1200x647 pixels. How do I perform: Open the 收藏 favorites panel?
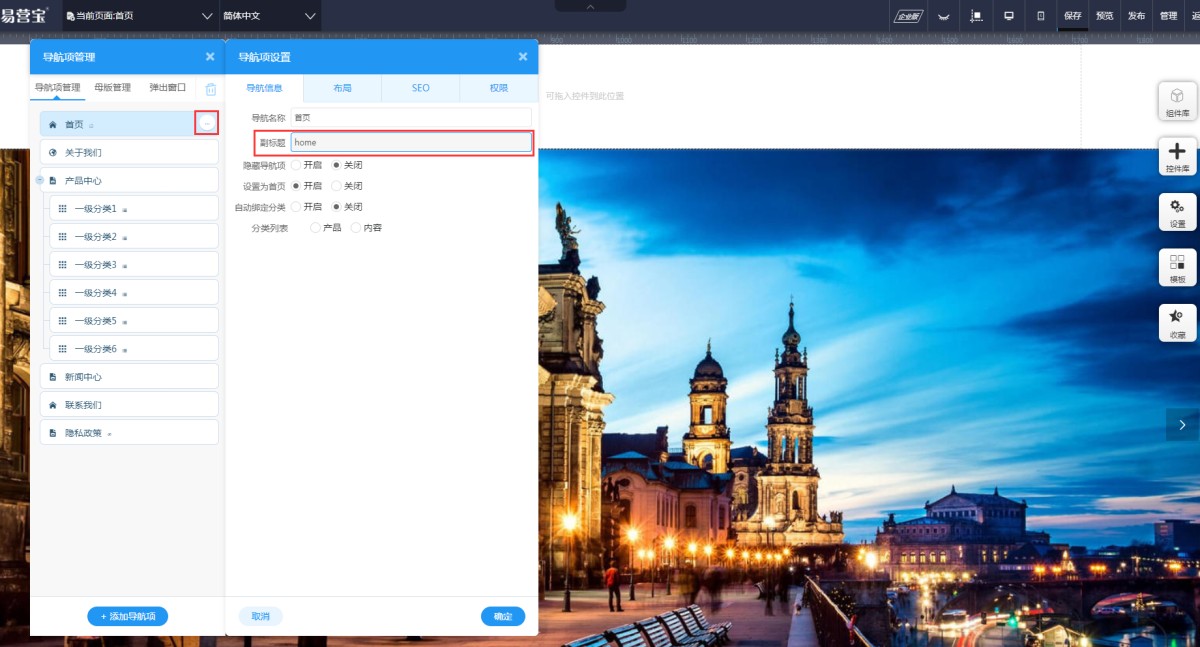tap(1177, 322)
